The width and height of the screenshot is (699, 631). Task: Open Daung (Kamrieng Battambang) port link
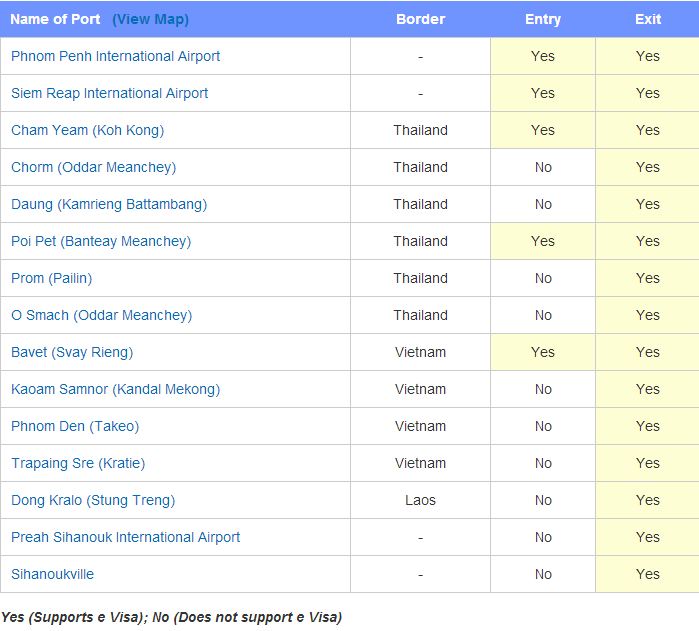[109, 204]
